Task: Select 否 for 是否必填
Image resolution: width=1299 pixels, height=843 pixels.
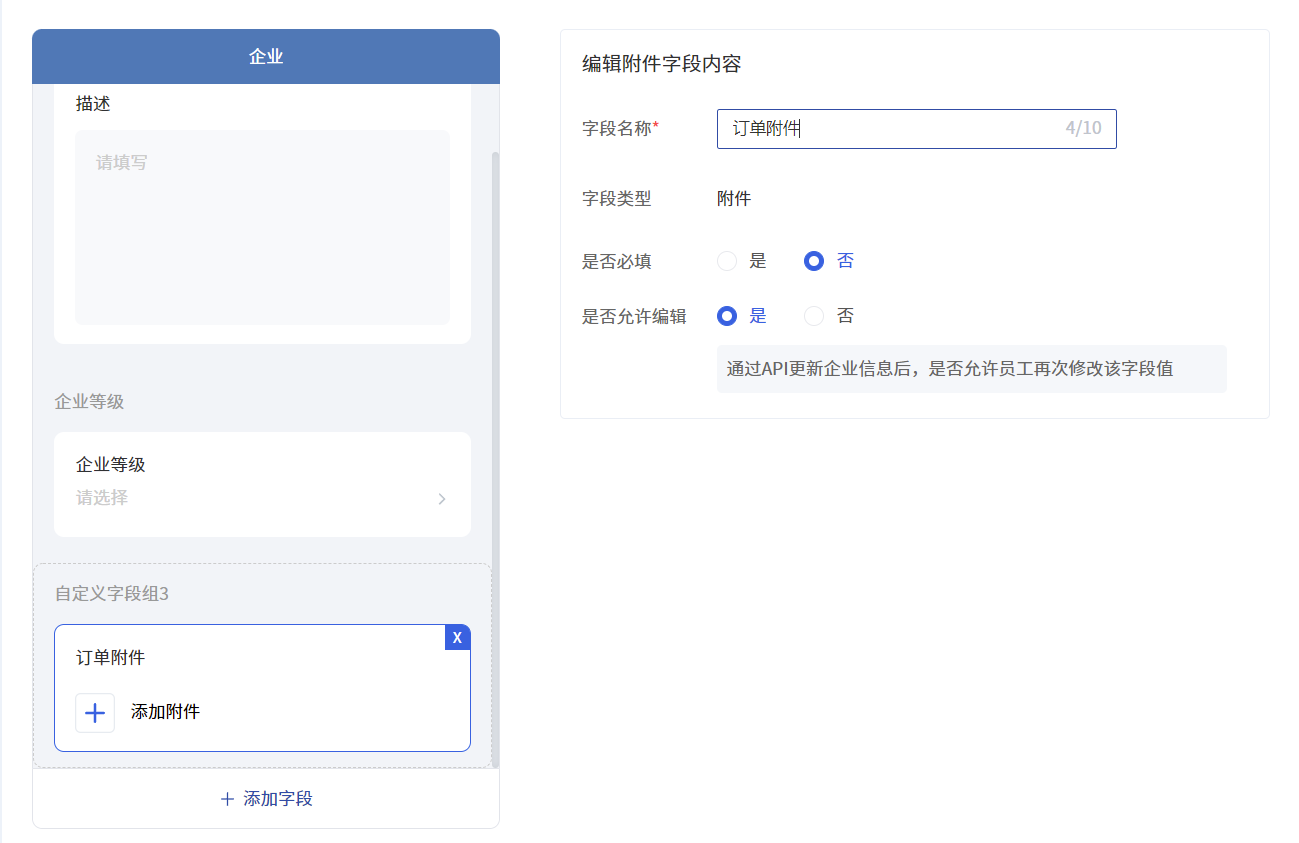Action: 814,261
